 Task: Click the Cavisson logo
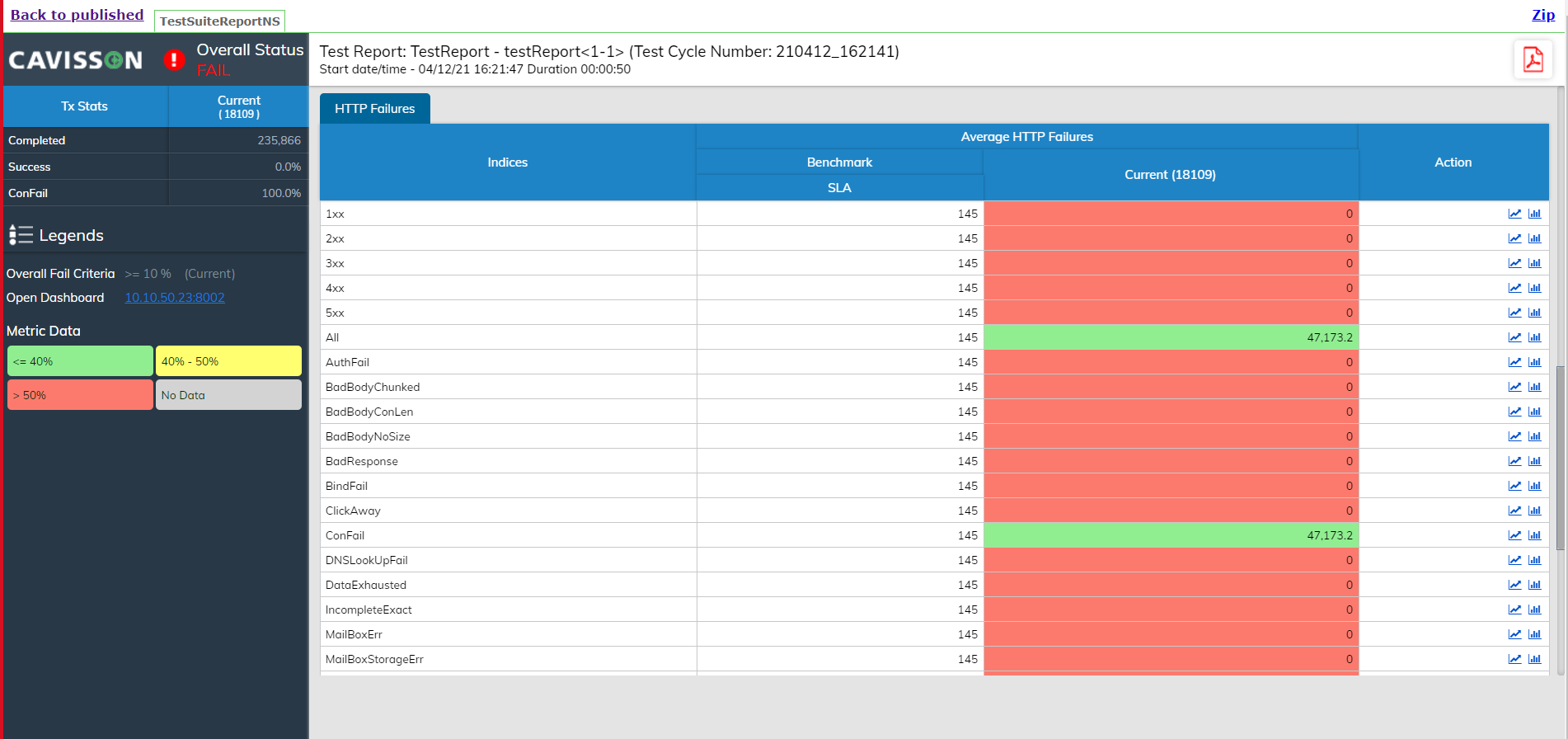(x=76, y=60)
